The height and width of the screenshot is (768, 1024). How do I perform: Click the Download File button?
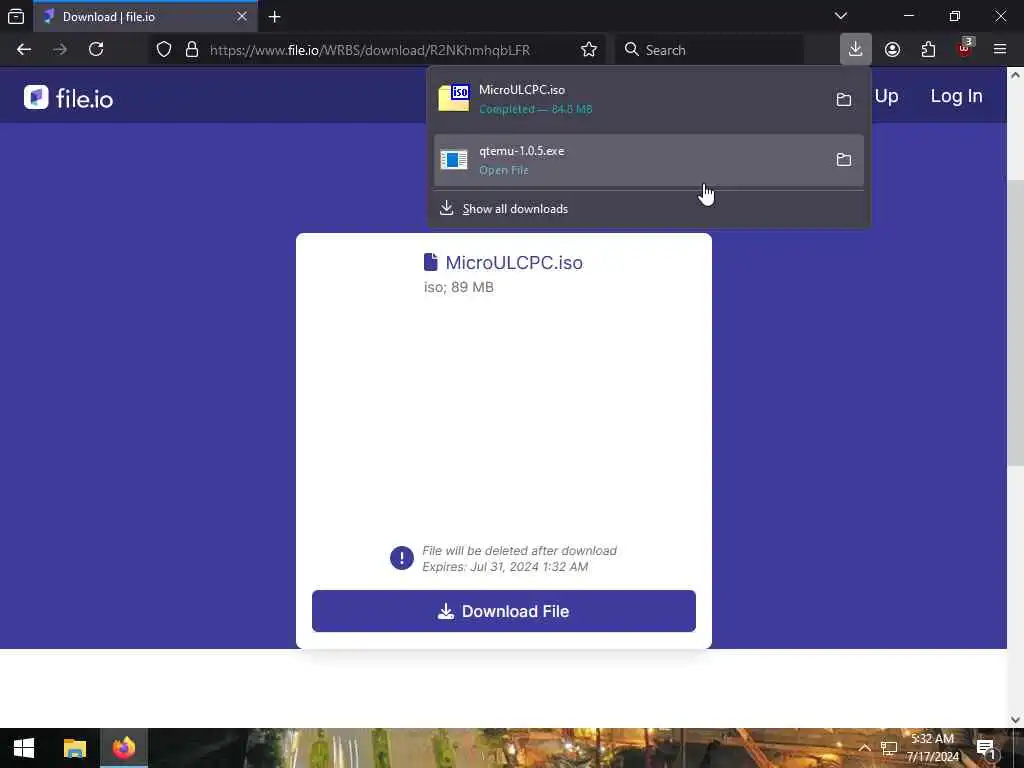pyautogui.click(x=504, y=611)
